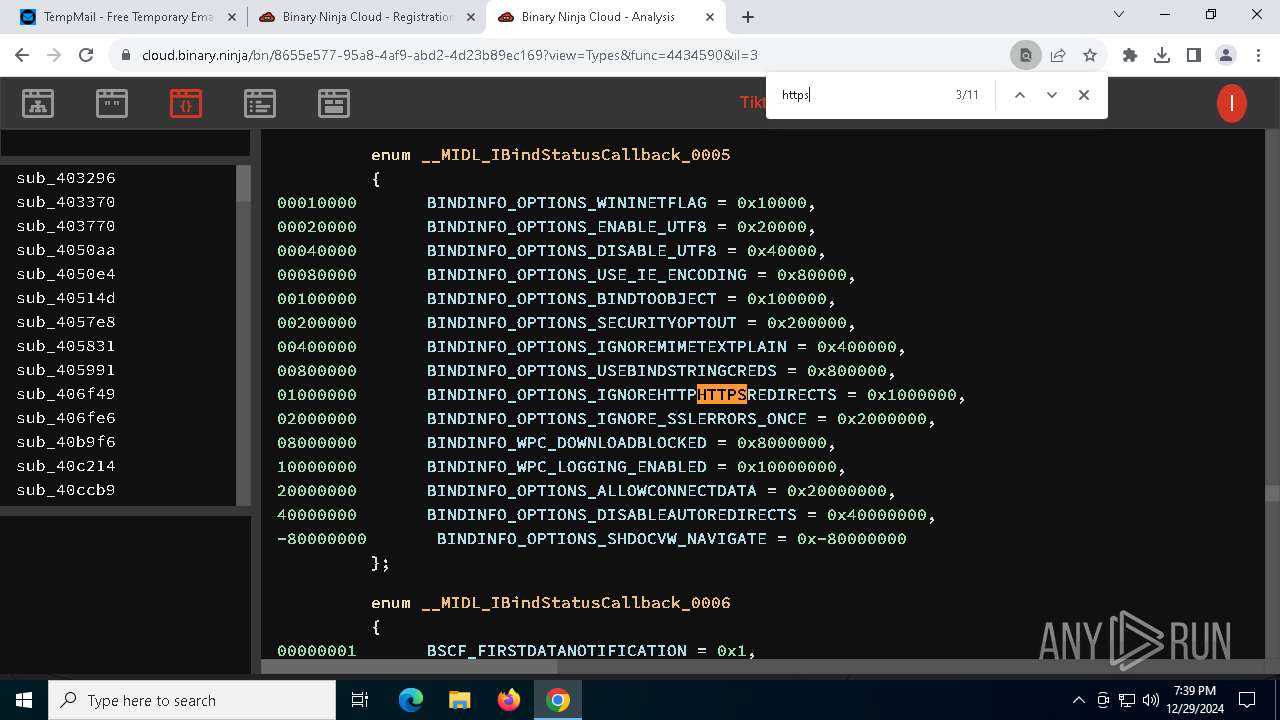Screen dimensions: 1280x720
Task: Bookmark this page with star icon
Action: coord(1090,56)
